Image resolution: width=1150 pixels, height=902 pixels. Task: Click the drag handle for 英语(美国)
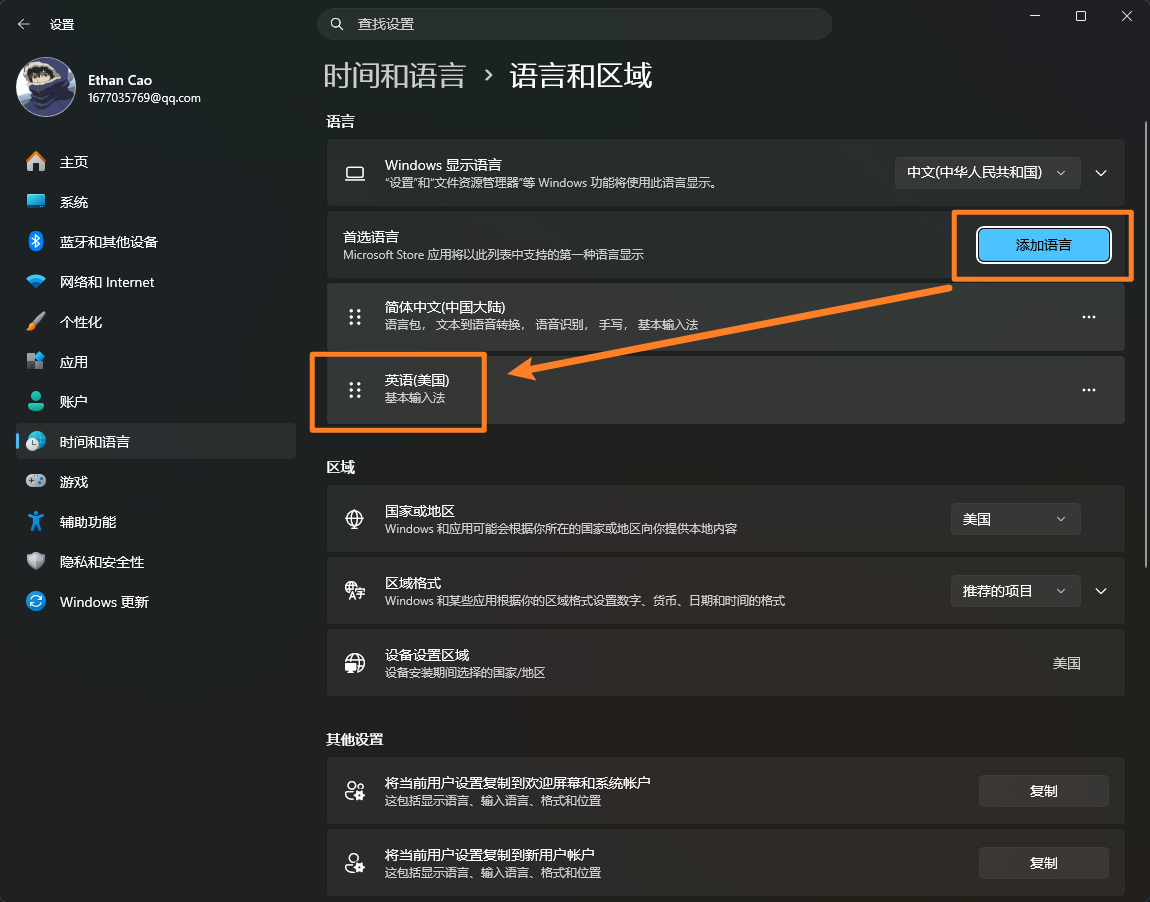pyautogui.click(x=355, y=390)
